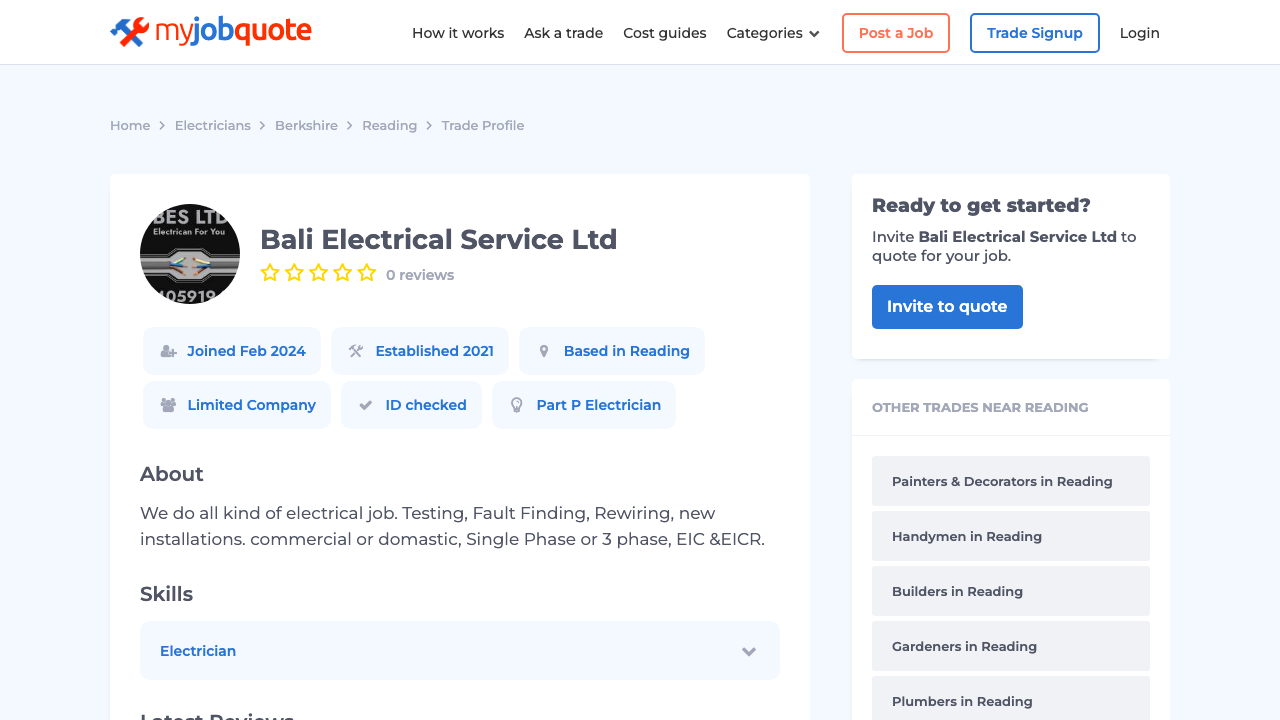Click the Invite to quote button
The height and width of the screenshot is (720, 1280).
tap(946, 307)
